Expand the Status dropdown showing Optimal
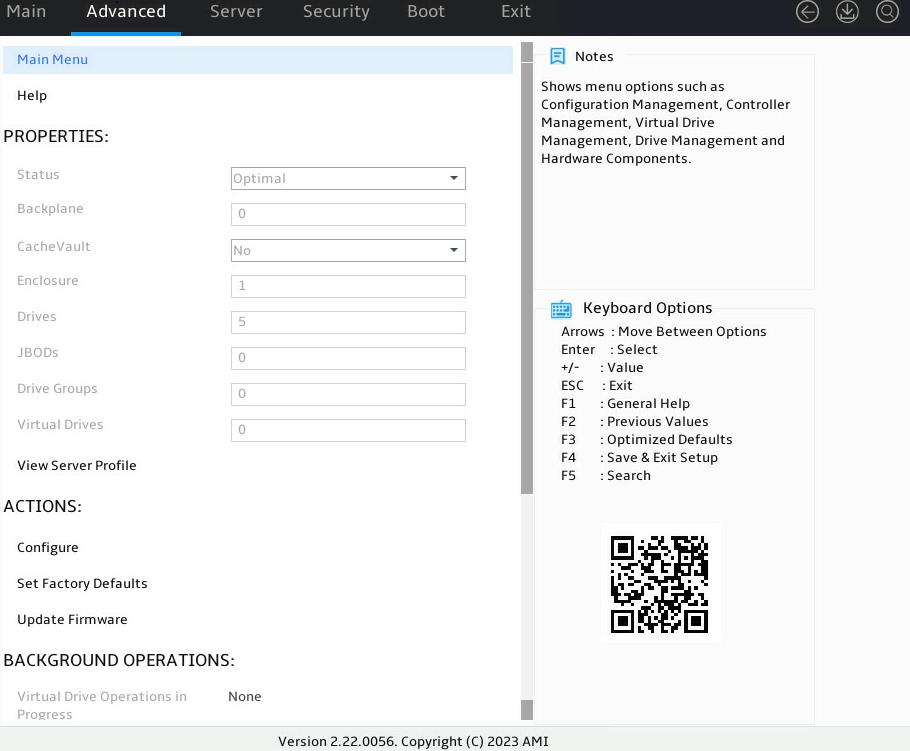Image resolution: width=910 pixels, height=751 pixels. point(348,178)
